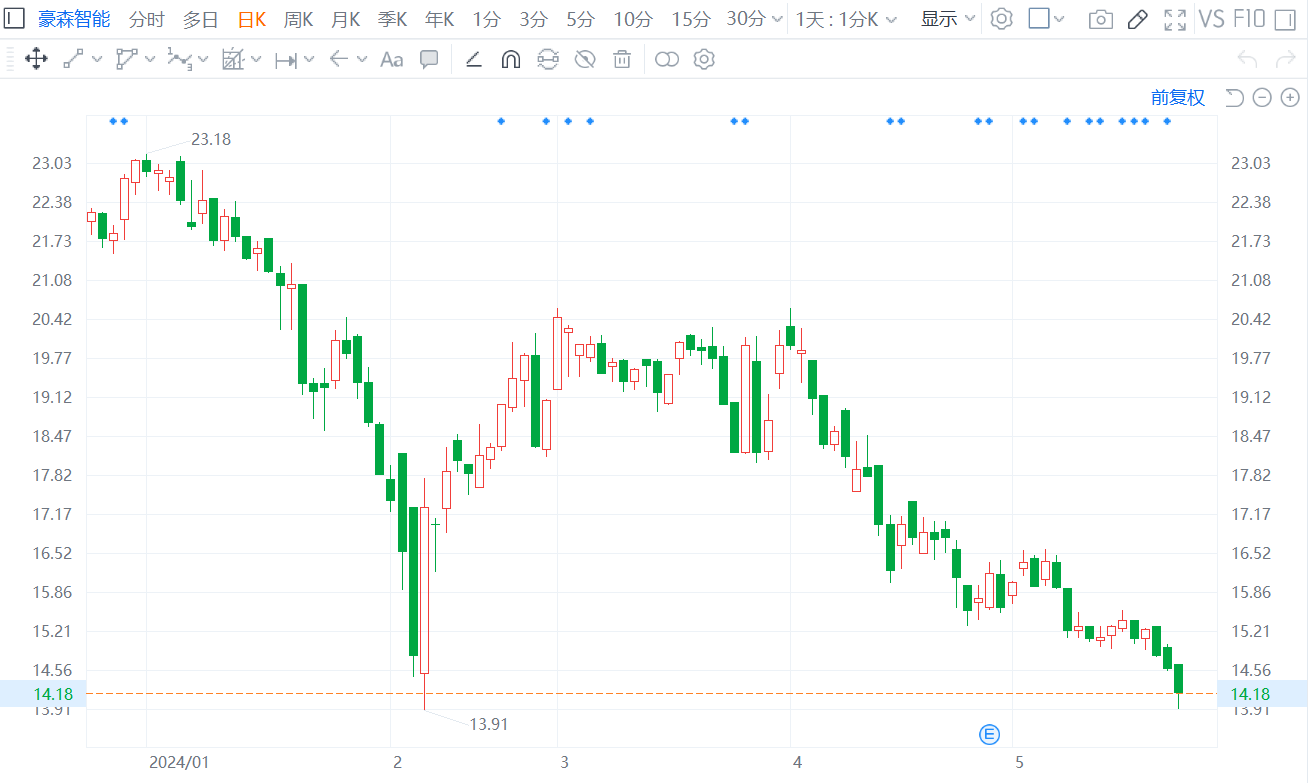Expand the arrow tool dropdown arrow

click(x=362, y=60)
